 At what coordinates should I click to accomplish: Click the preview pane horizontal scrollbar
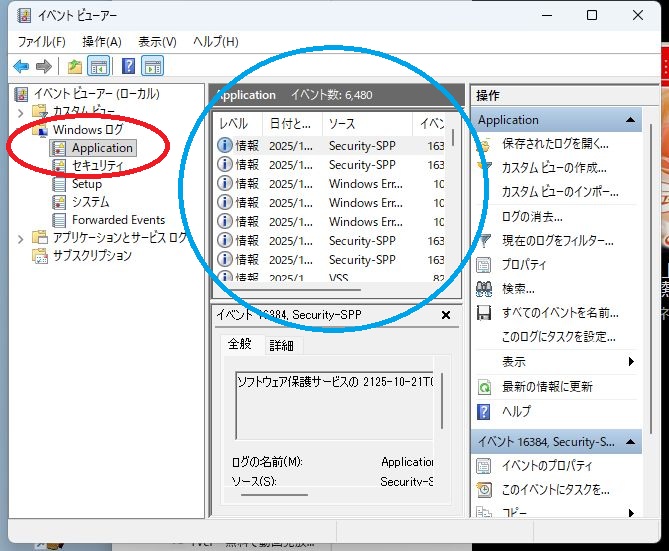click(x=274, y=495)
